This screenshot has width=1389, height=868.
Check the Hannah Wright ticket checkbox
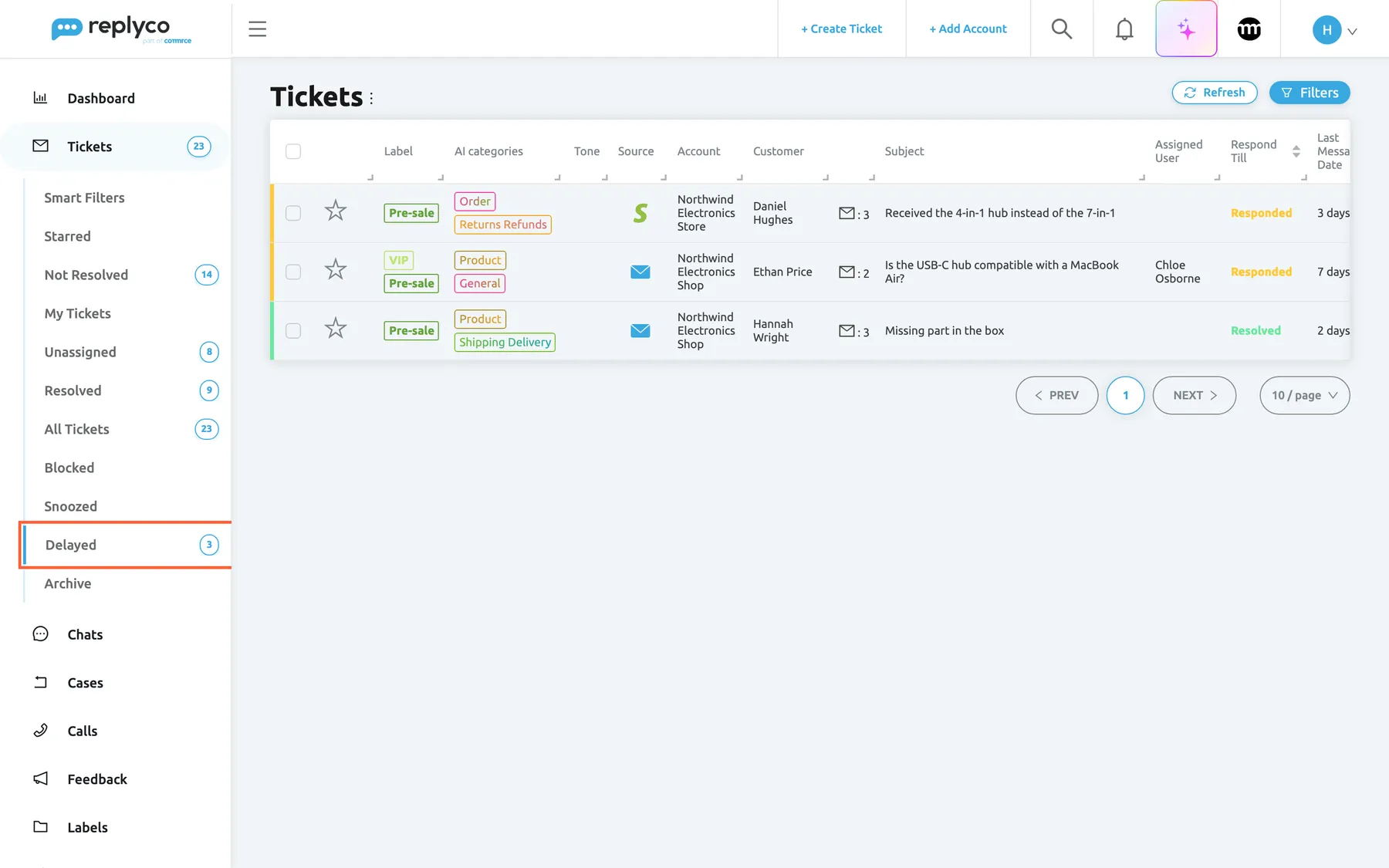coord(293,330)
